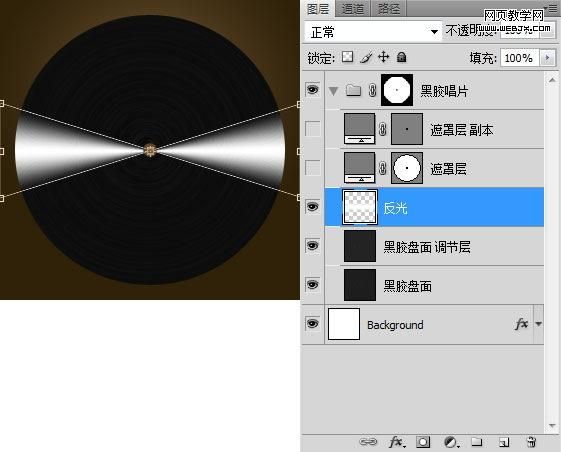The image size is (561, 452).
Task: Select layer named 黑胶盘面 调节层
Action: point(427,247)
